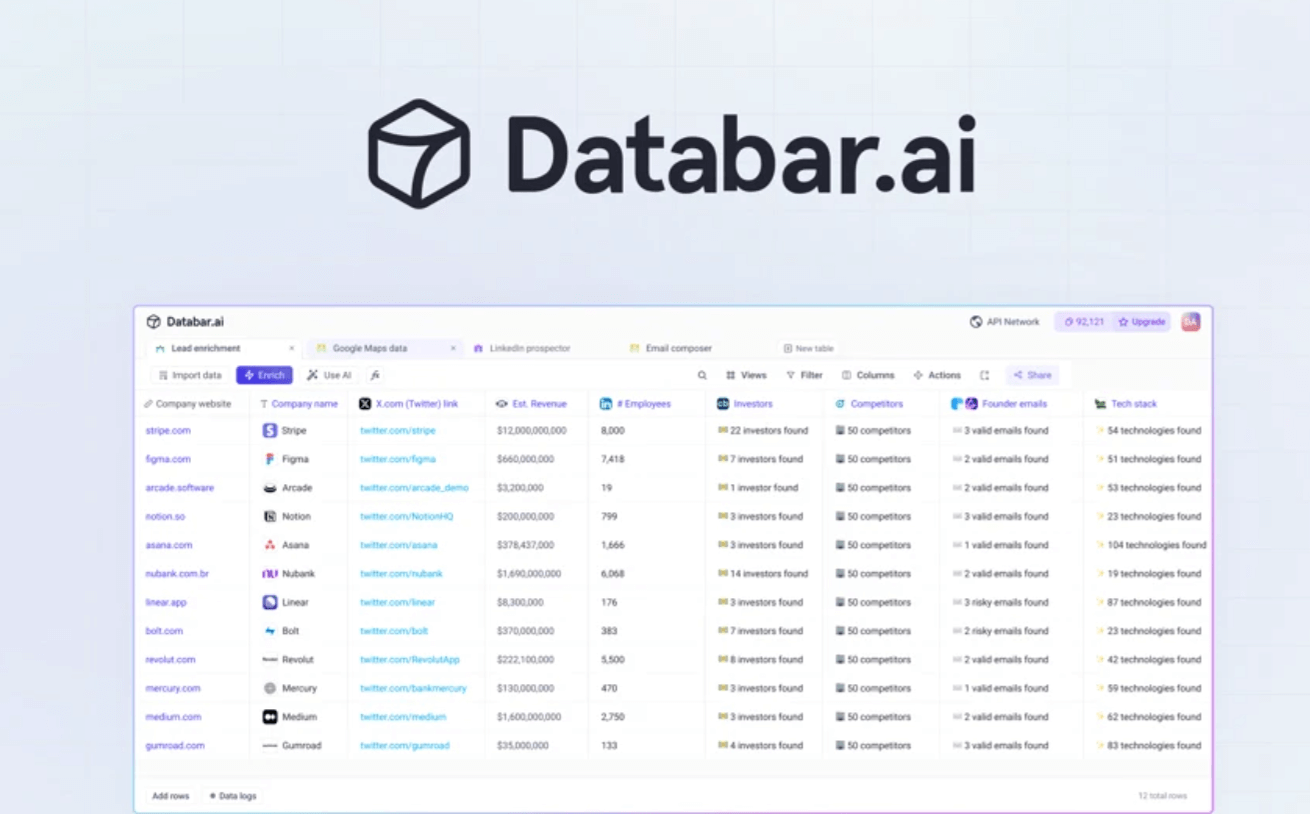Click the Figma company logo icon
The width and height of the screenshot is (1310, 814).
(270, 459)
